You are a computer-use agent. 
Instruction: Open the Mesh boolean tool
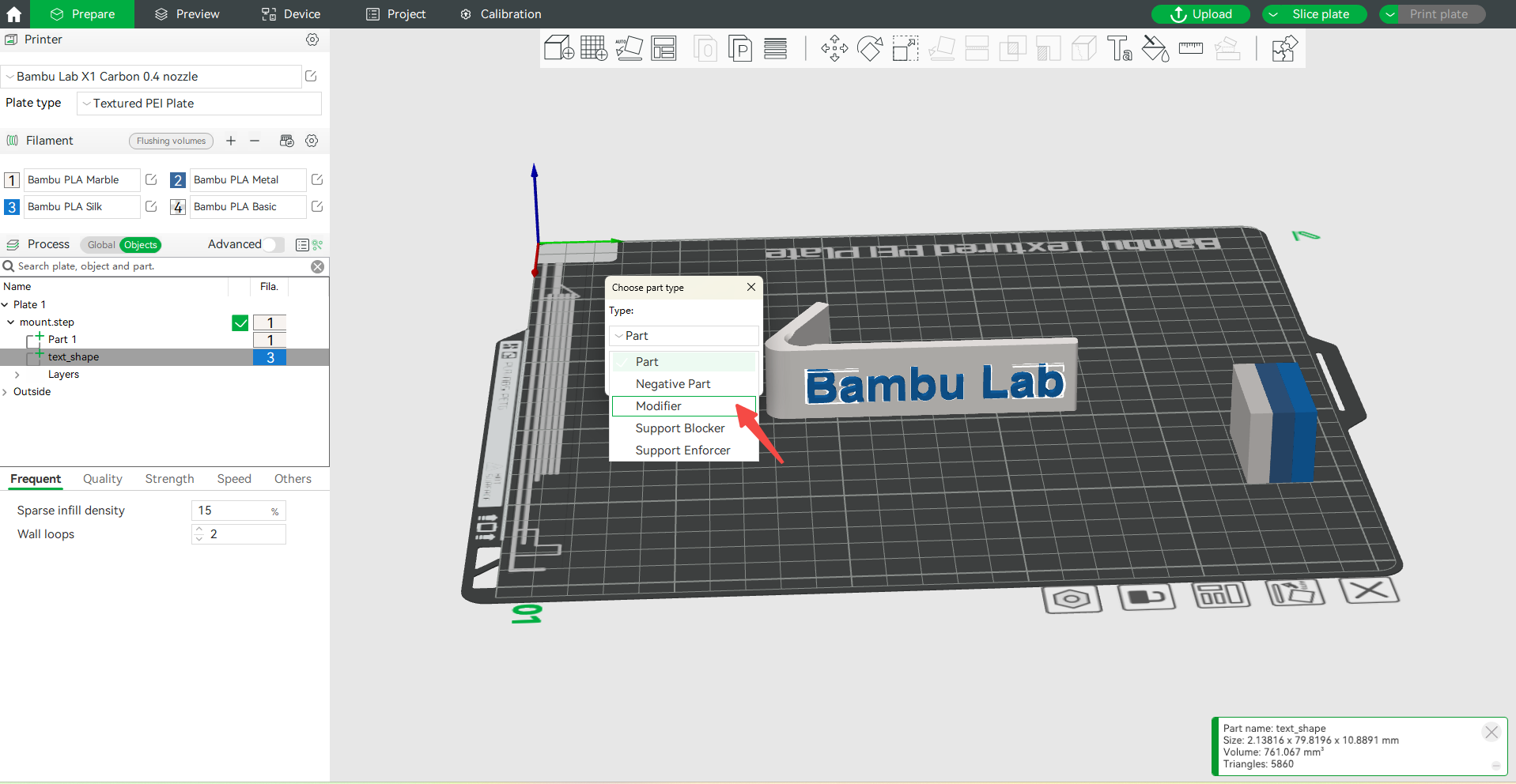pyautogui.click(x=1012, y=48)
